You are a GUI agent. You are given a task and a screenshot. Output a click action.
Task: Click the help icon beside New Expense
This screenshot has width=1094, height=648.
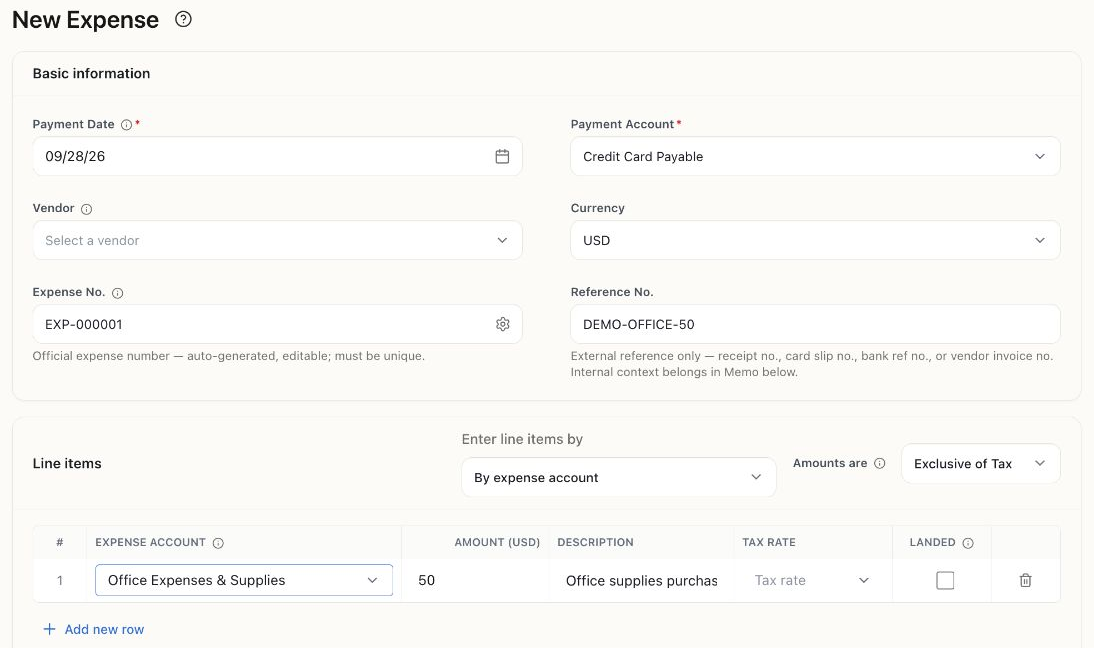tap(183, 20)
